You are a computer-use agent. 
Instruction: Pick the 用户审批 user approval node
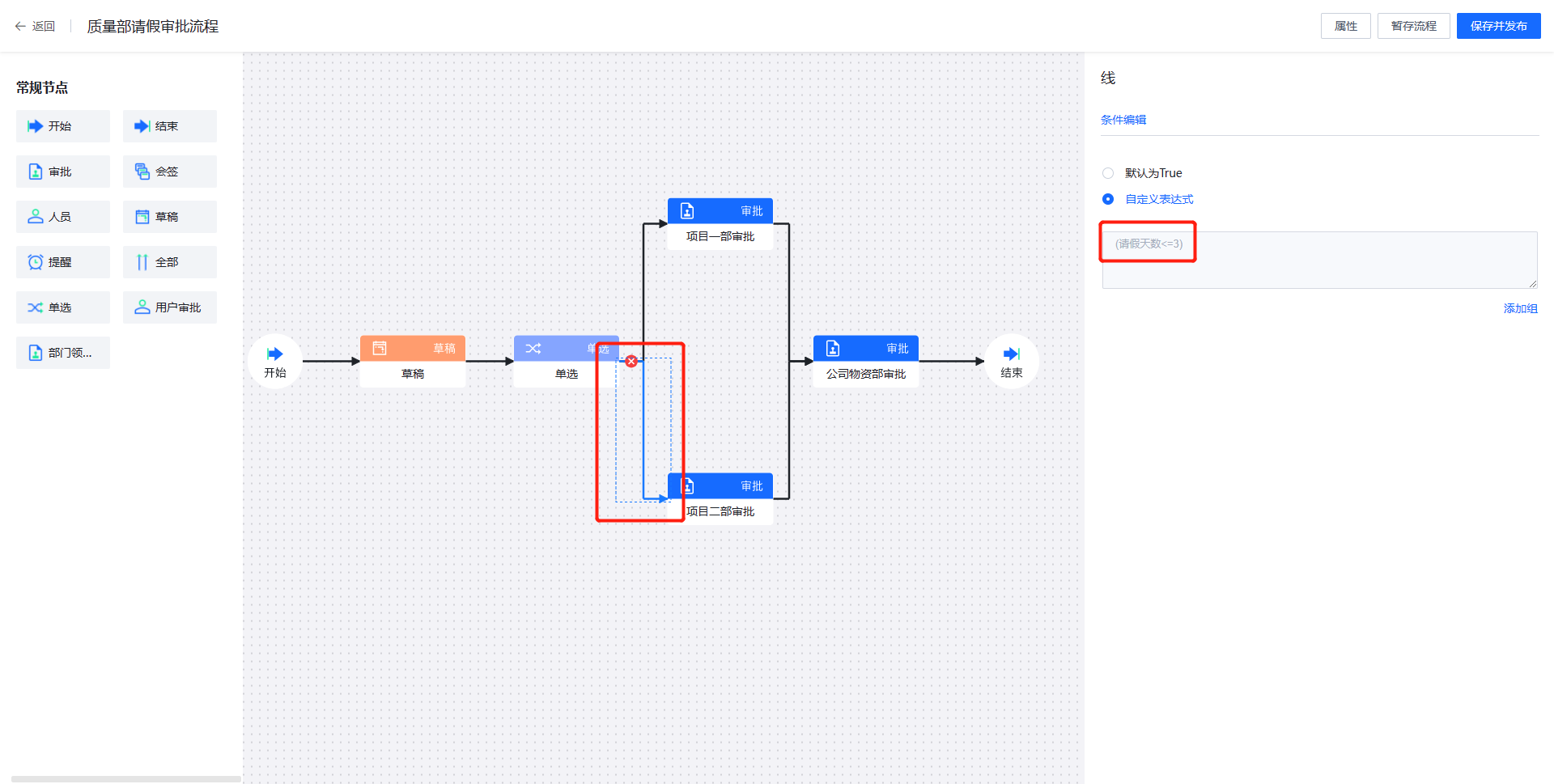pos(170,307)
